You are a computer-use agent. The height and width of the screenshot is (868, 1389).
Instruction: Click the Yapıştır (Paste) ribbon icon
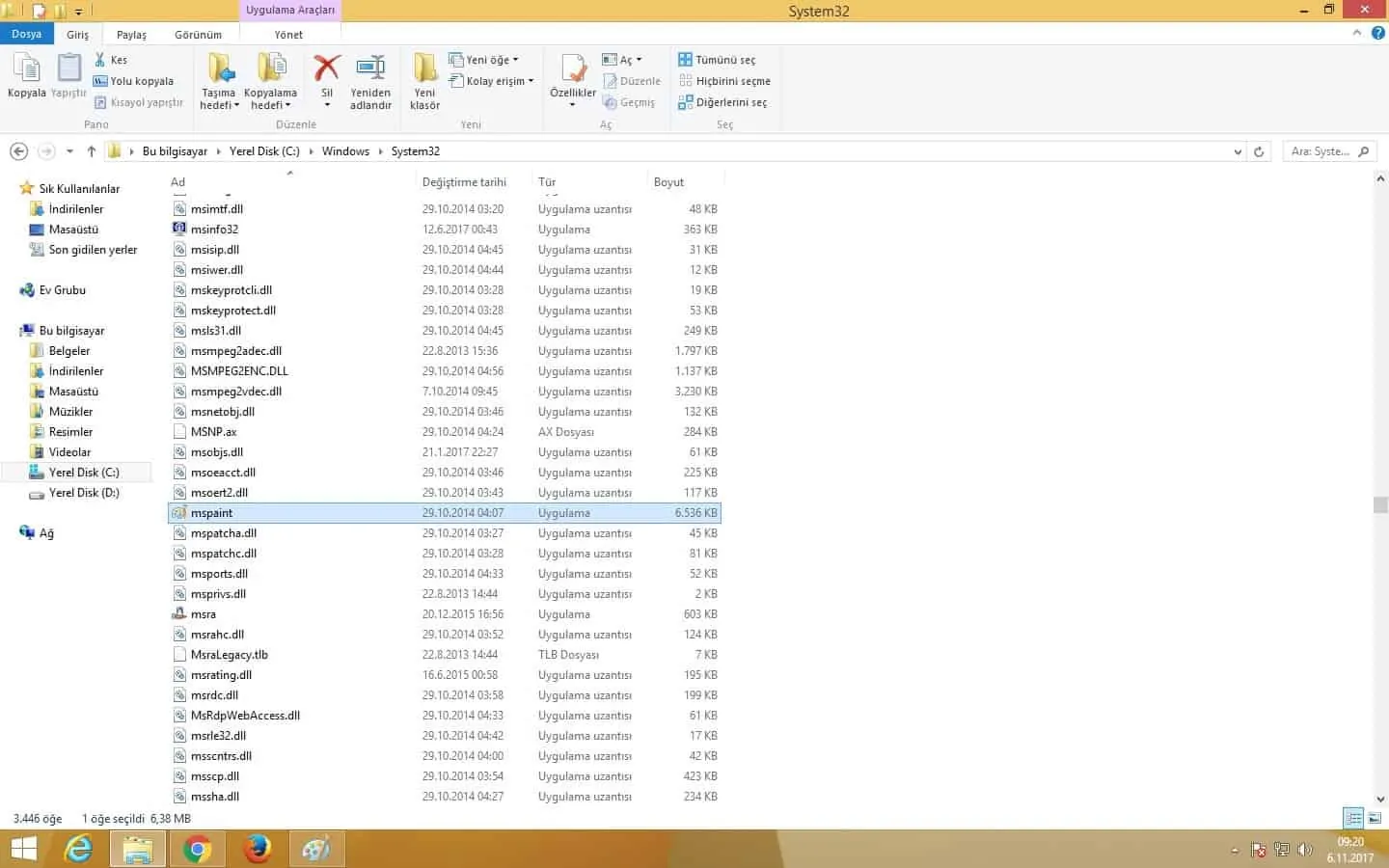68,75
